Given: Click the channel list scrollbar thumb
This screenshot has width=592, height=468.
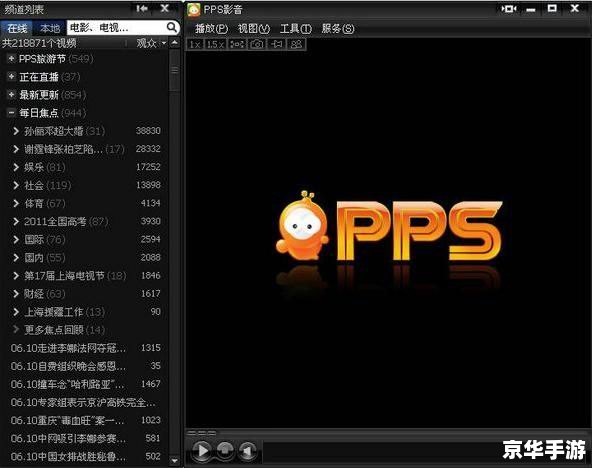Looking at the screenshot, I should [x=174, y=70].
